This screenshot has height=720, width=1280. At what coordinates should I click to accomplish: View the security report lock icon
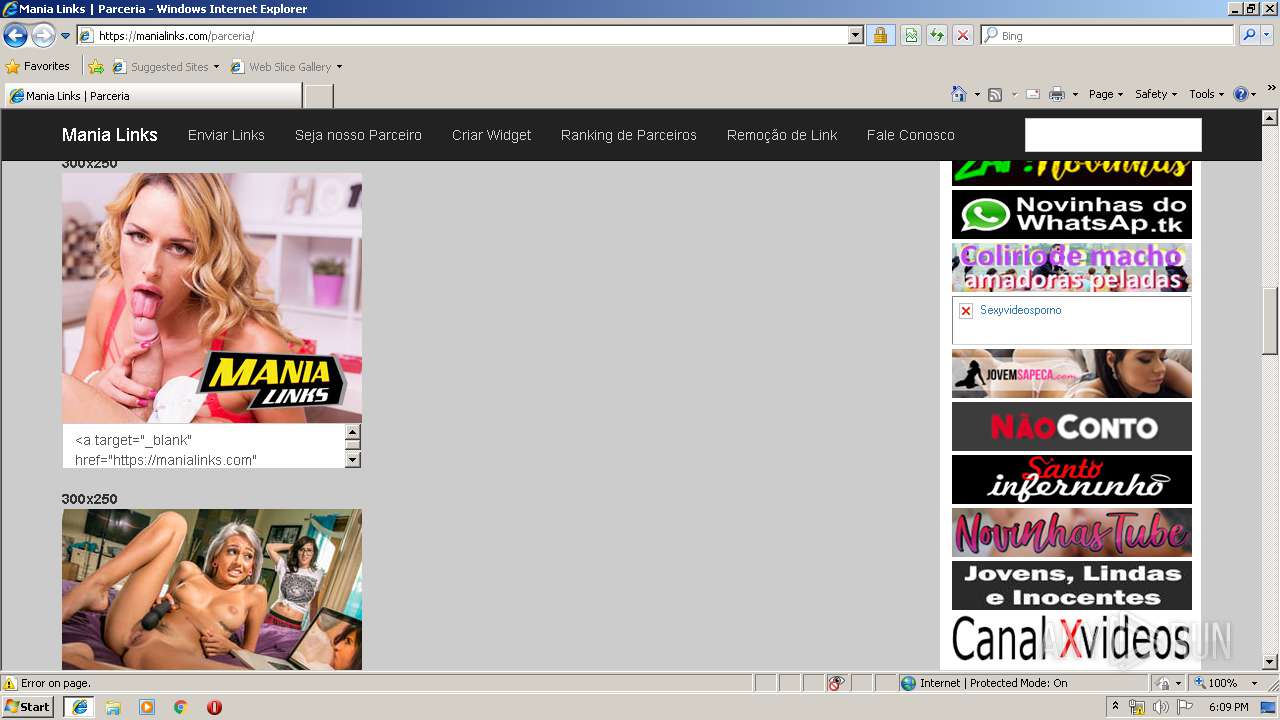tap(880, 36)
